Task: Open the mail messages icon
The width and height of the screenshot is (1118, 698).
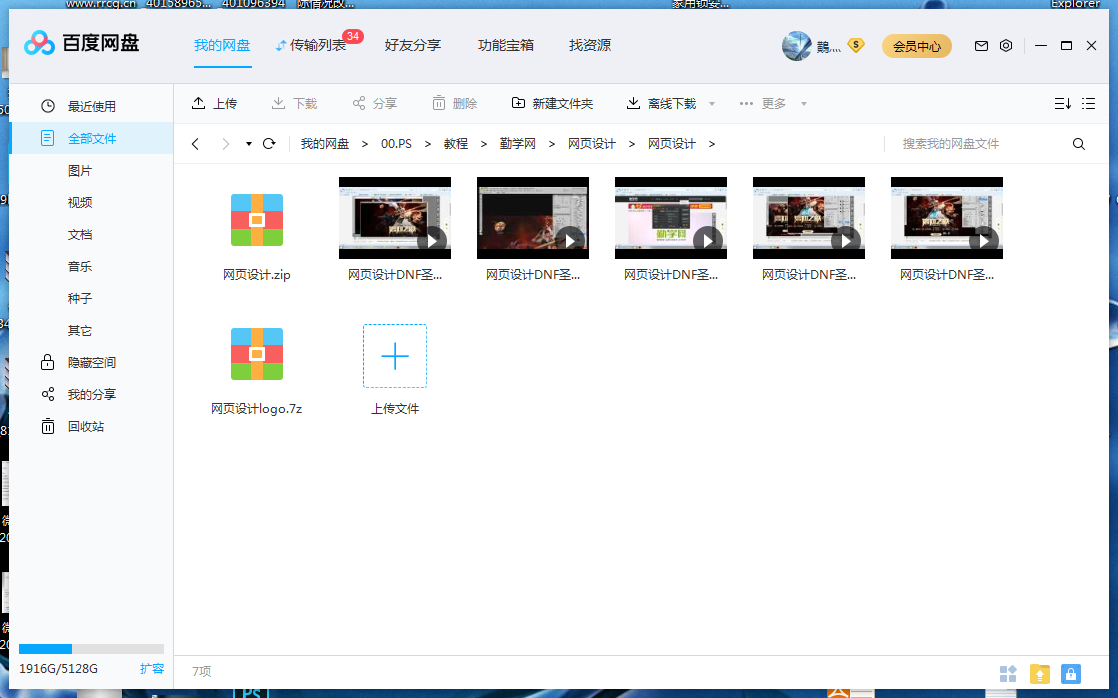Action: point(981,46)
